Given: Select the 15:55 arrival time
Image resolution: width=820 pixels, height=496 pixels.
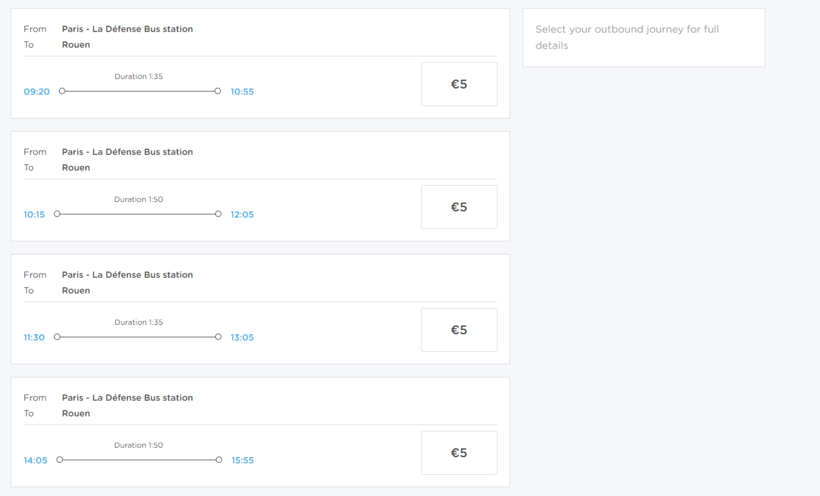Looking at the screenshot, I should pos(243,461).
